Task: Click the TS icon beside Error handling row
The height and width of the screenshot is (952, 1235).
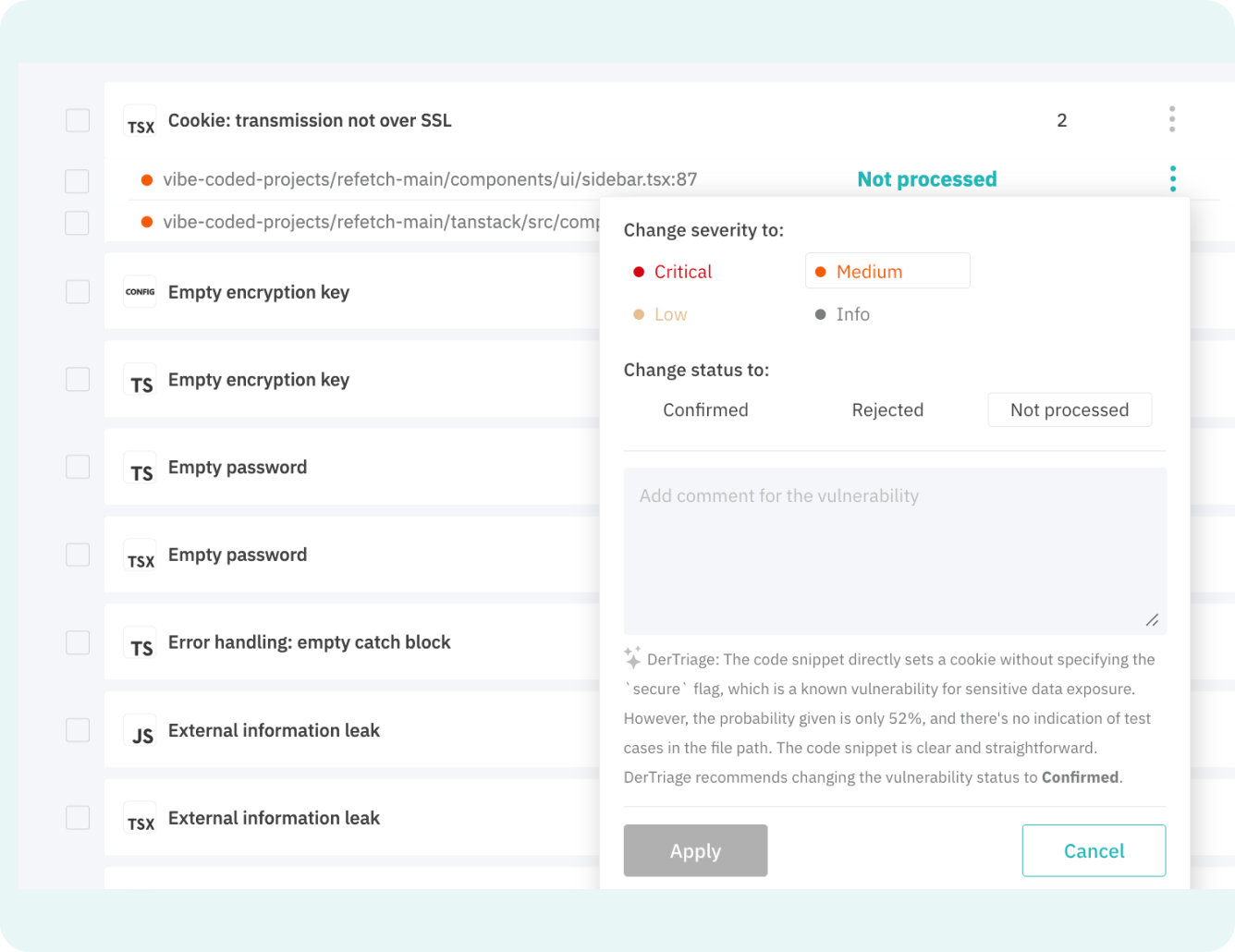Action: [x=141, y=643]
